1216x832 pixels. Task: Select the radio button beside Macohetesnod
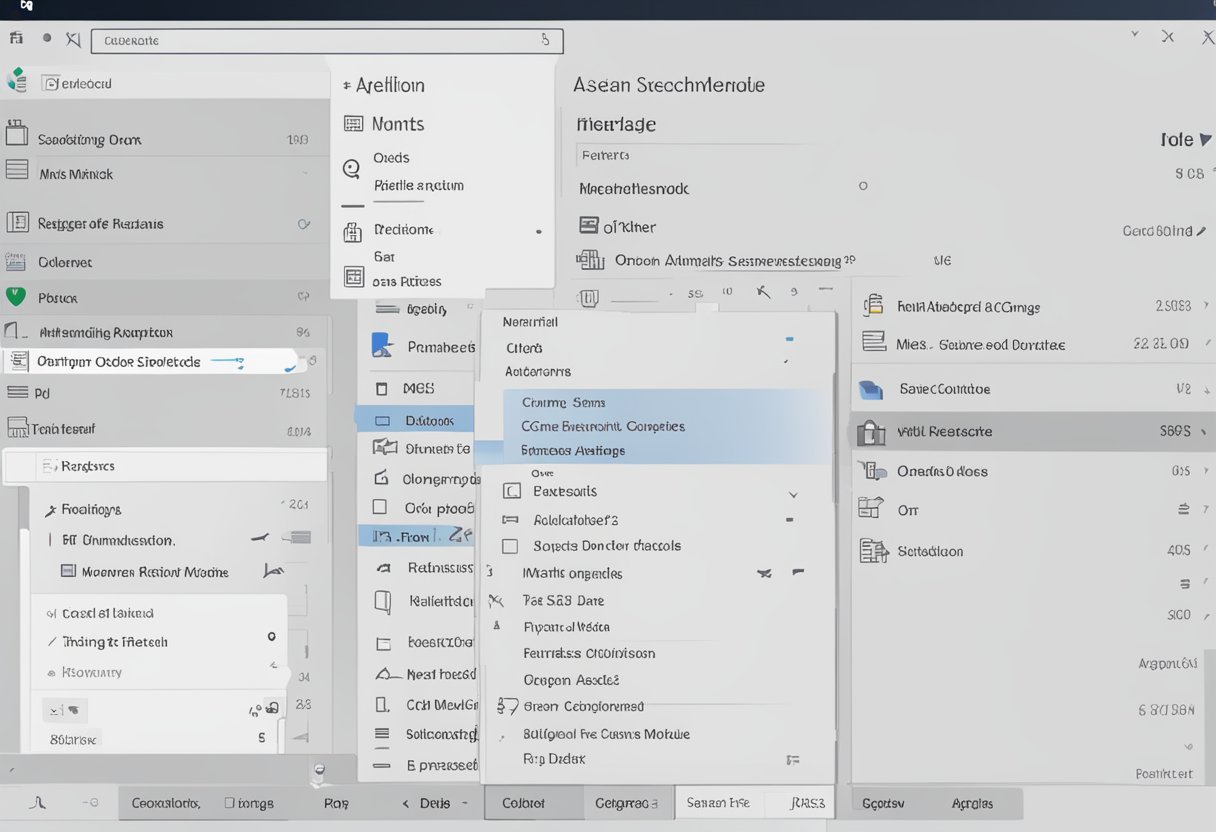click(x=861, y=187)
